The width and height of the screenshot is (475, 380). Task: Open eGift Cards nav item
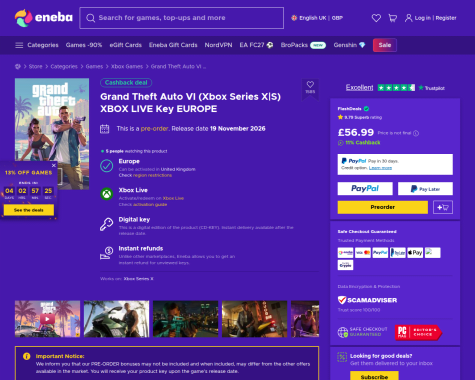[126, 45]
